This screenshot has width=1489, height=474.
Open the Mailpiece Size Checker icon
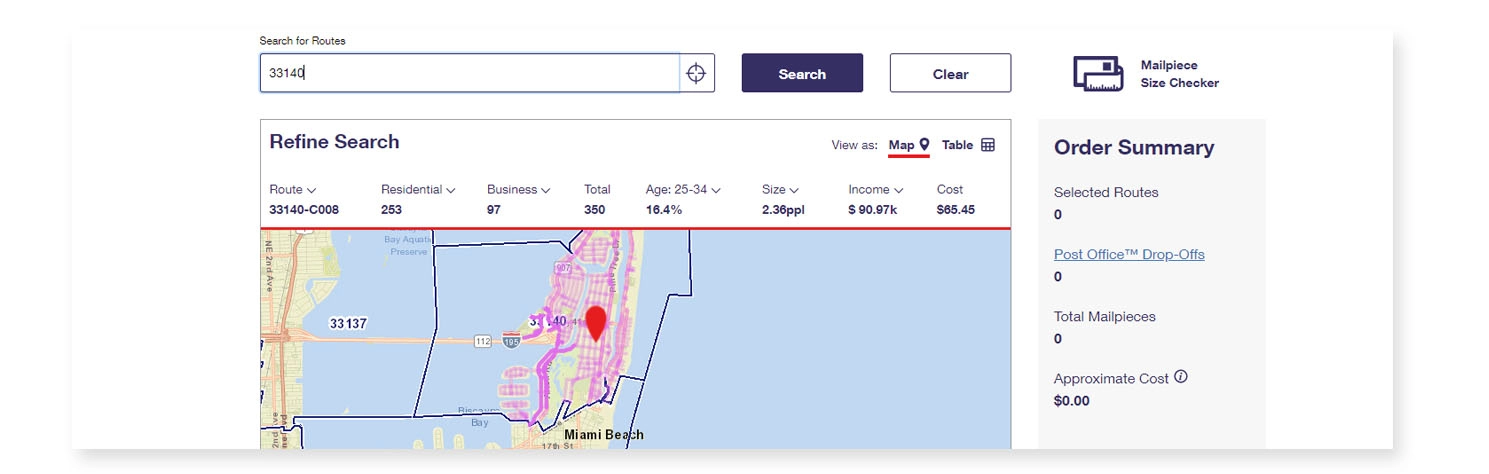coord(1098,74)
